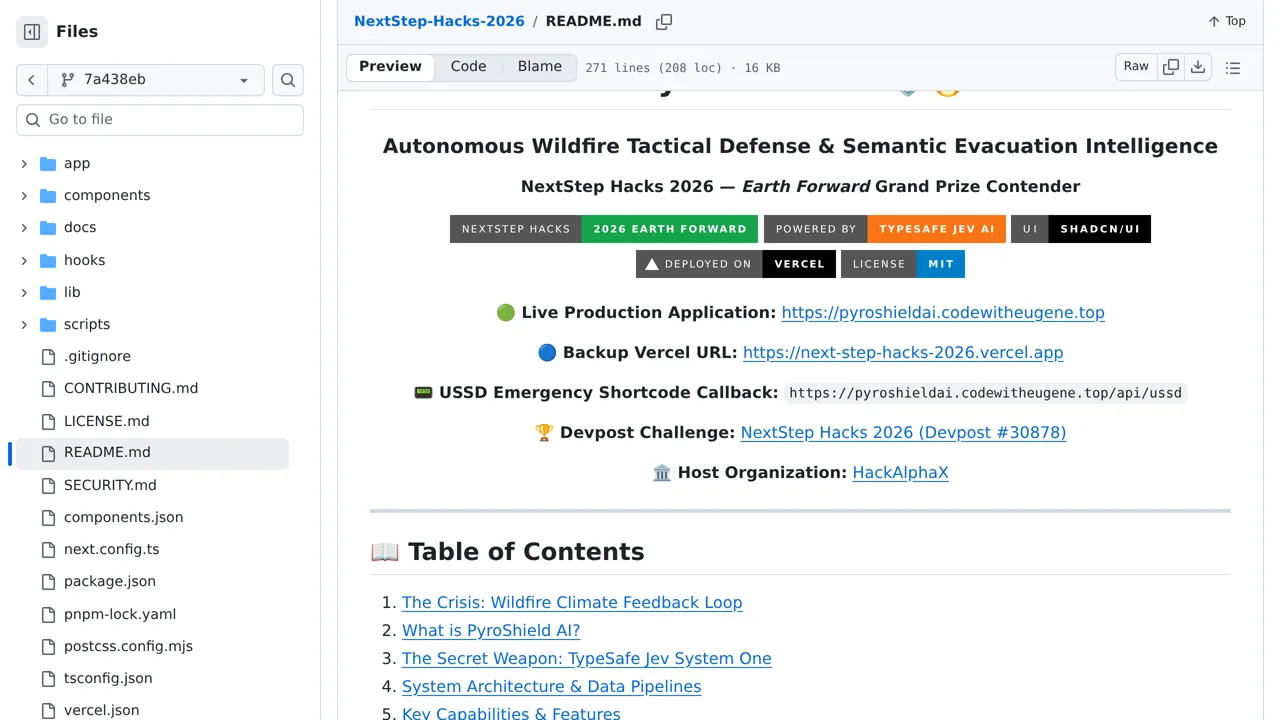This screenshot has width=1280, height=720.
Task: Click the .gitignore file icon
Action: click(48, 356)
